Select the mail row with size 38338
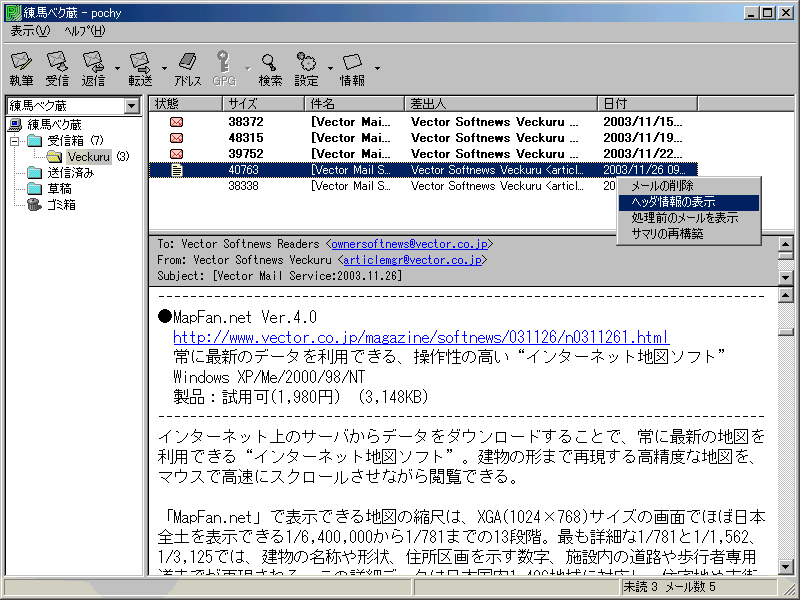This screenshot has width=800, height=600. [423, 186]
